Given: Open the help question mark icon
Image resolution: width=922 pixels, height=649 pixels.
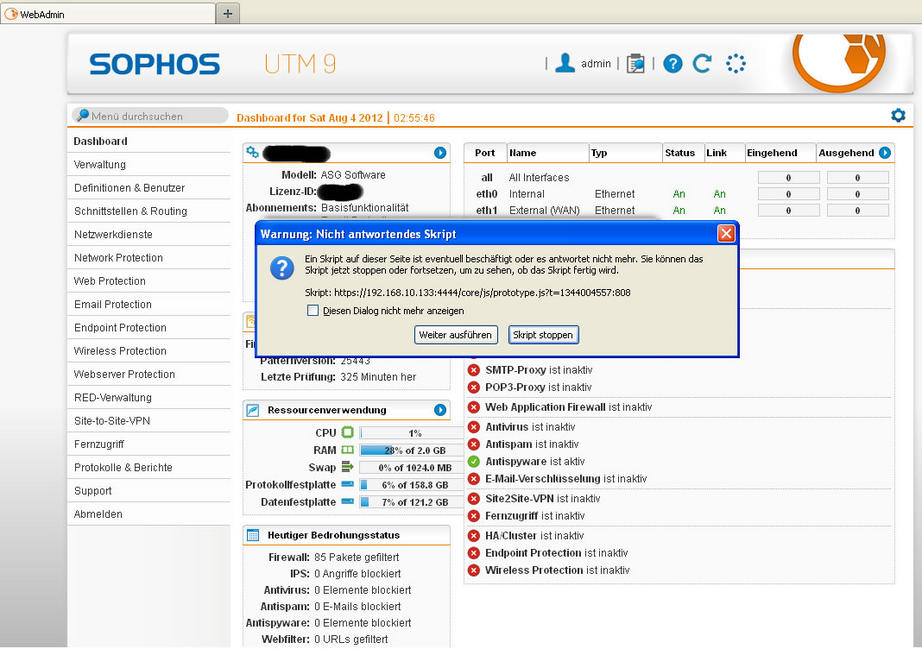Looking at the screenshot, I should click(x=673, y=63).
